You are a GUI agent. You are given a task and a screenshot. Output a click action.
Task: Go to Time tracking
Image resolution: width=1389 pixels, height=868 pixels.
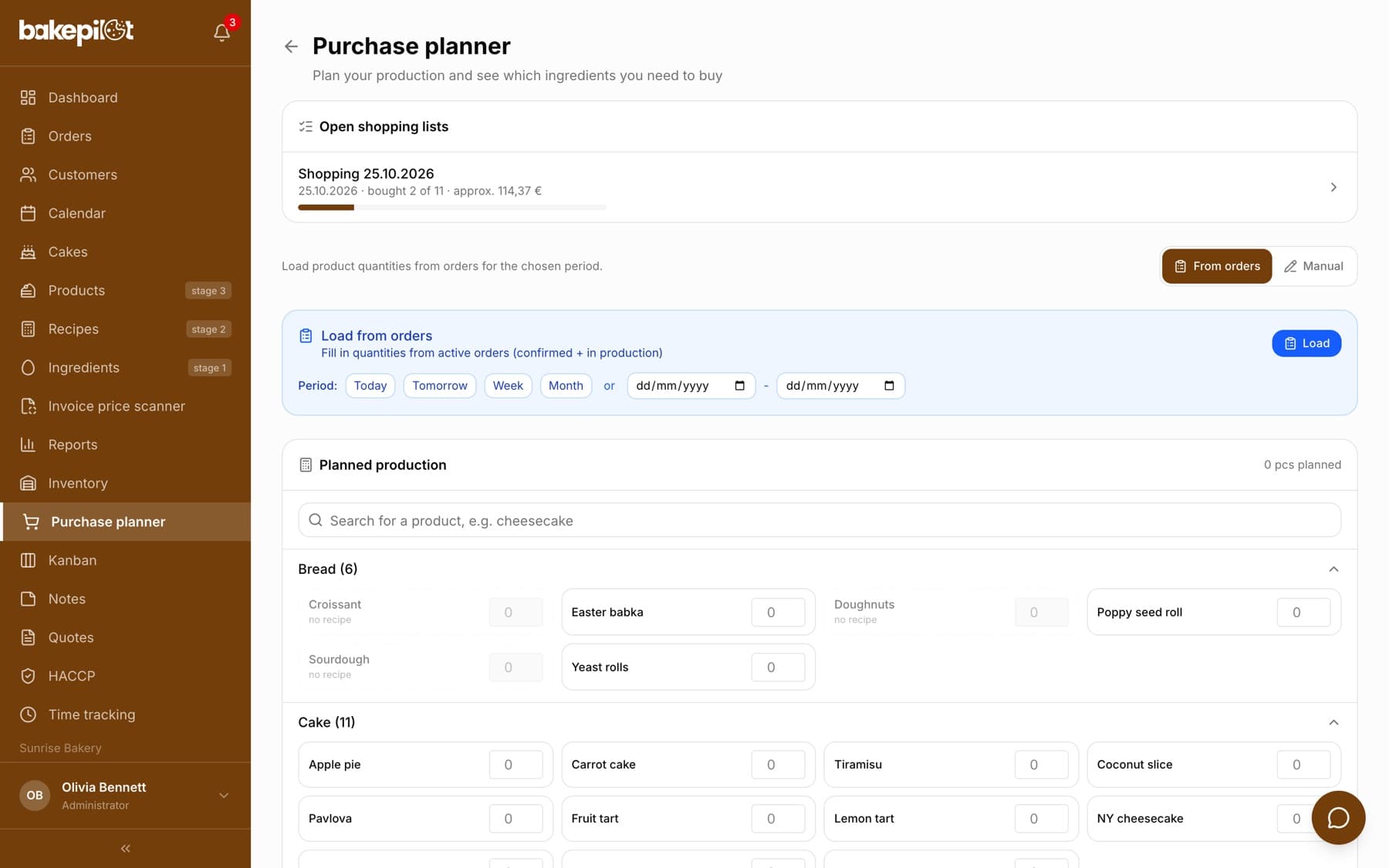pyautogui.click(x=125, y=714)
